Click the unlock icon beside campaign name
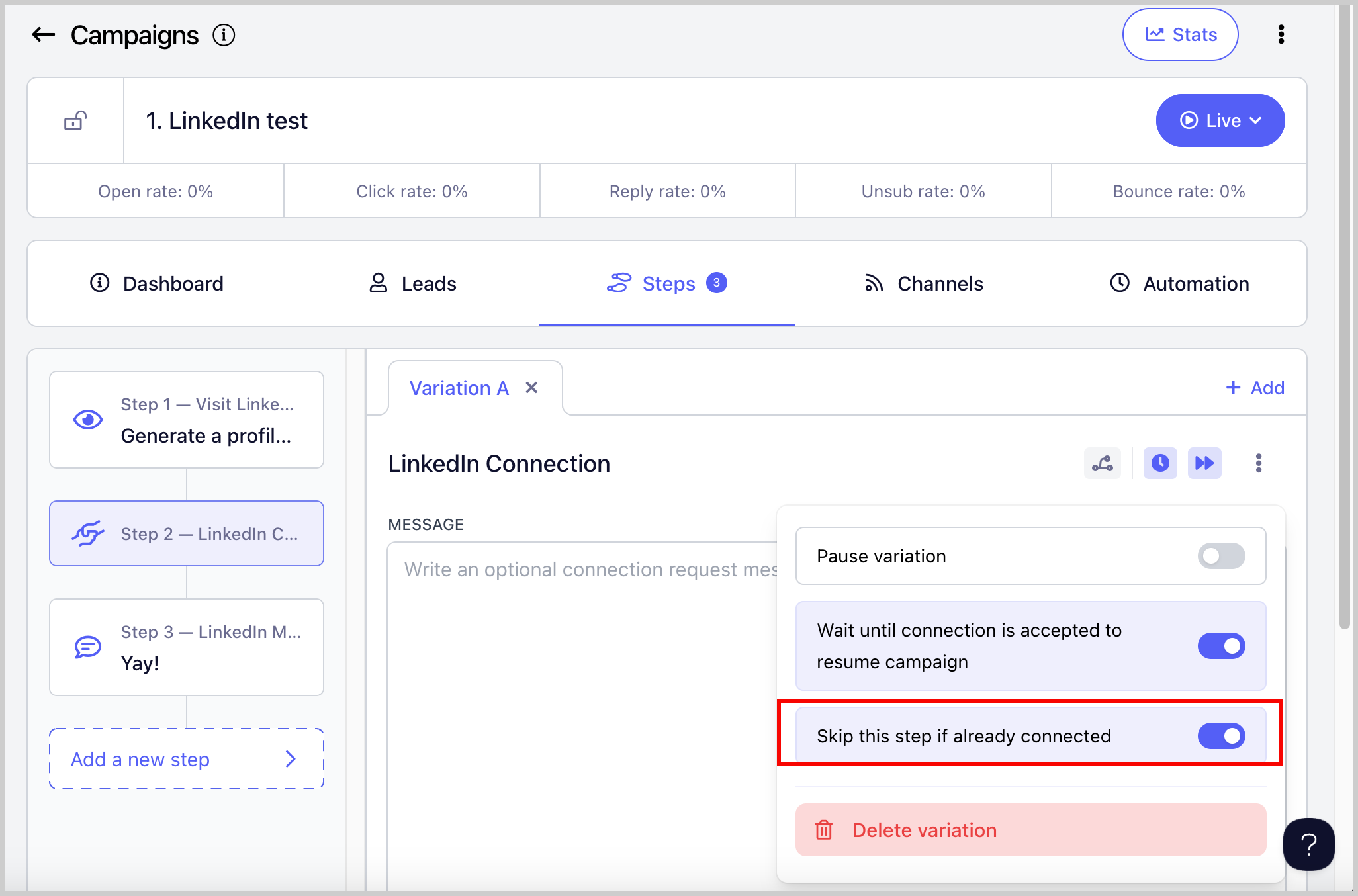Screen dimensions: 1358x896 tap(75, 120)
